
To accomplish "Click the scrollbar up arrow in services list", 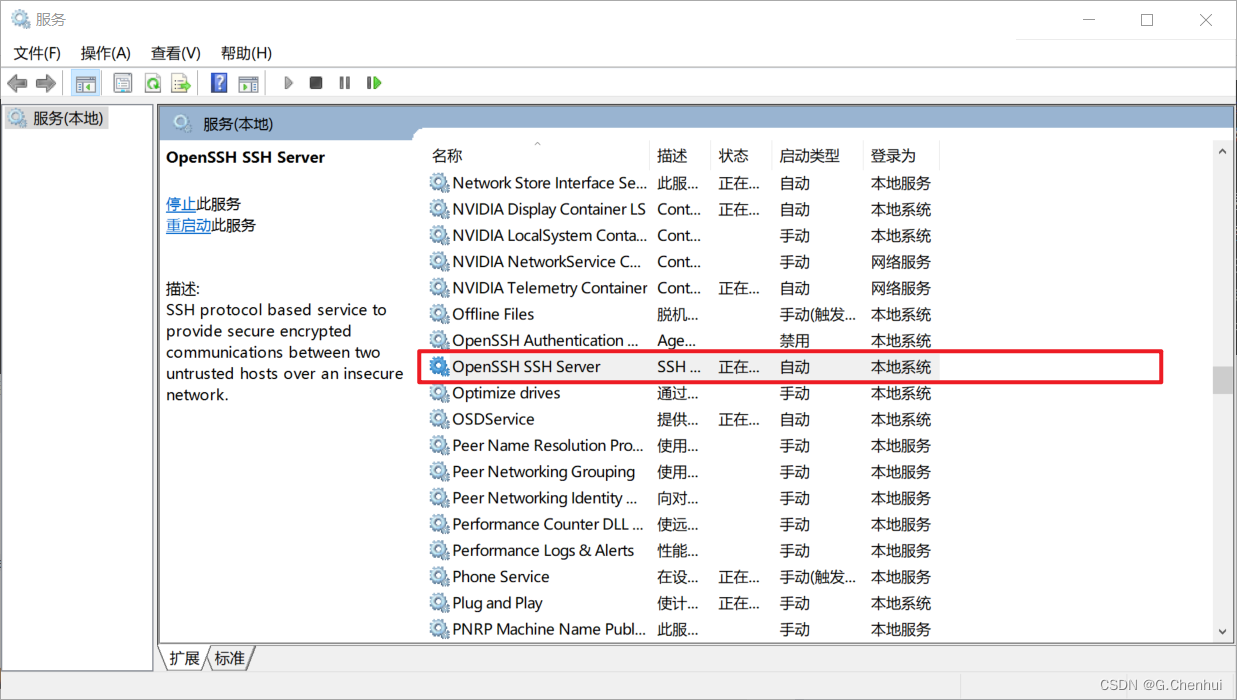I will (x=1222, y=151).
